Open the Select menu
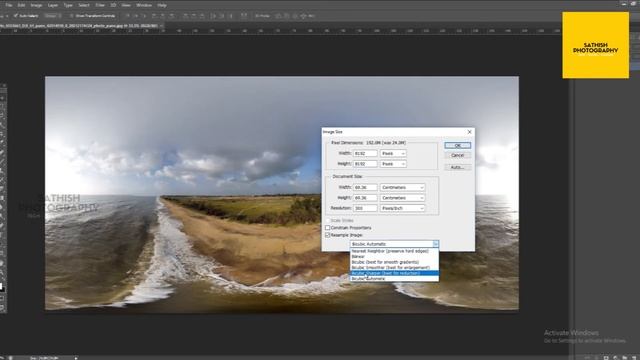This screenshot has height=360, width=640. pyautogui.click(x=84, y=5)
